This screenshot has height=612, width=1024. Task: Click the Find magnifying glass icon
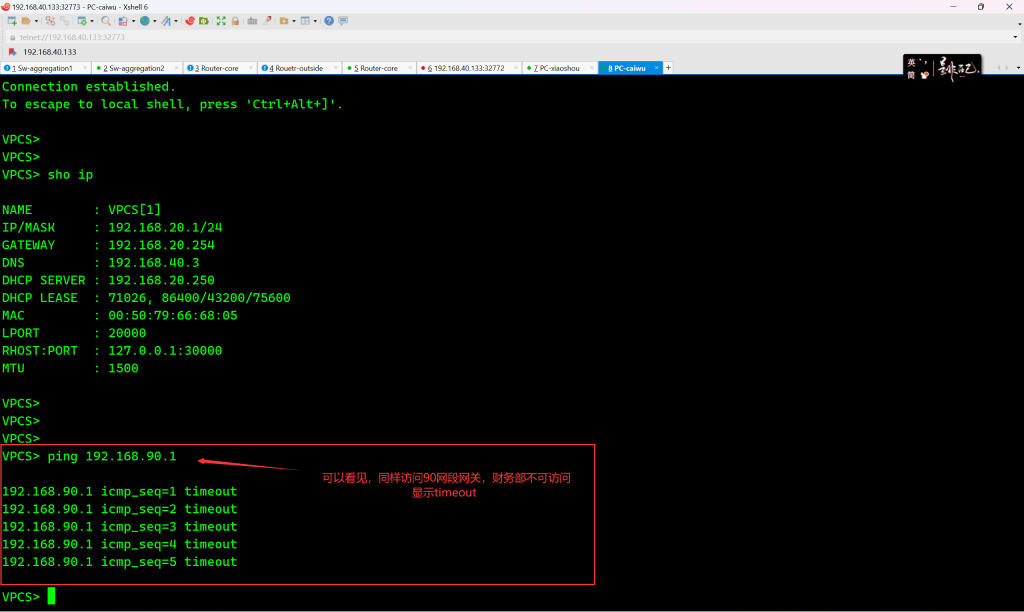point(105,21)
